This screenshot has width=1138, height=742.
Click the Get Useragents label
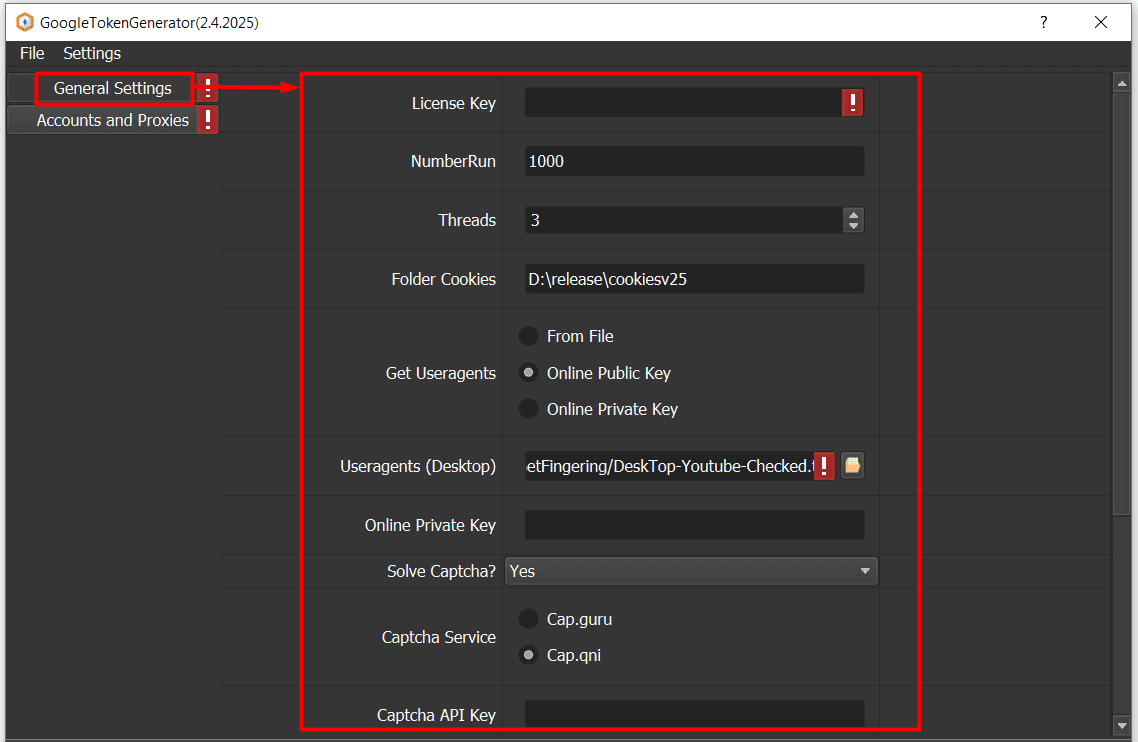(x=441, y=373)
